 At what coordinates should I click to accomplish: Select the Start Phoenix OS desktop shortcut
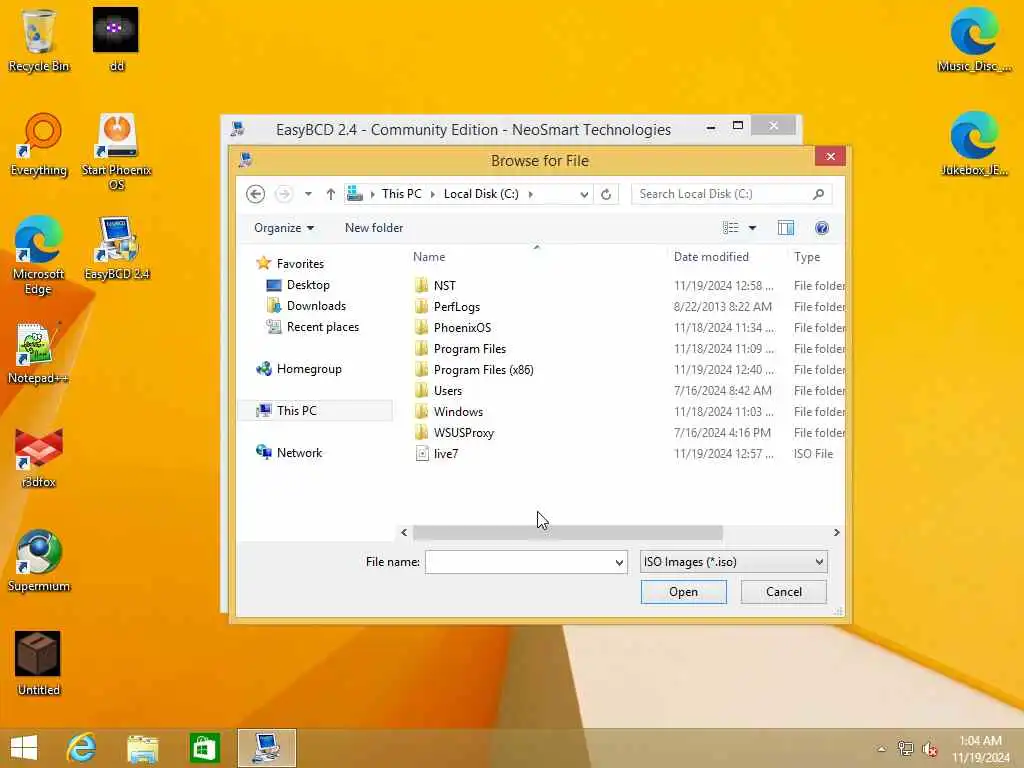(x=116, y=152)
